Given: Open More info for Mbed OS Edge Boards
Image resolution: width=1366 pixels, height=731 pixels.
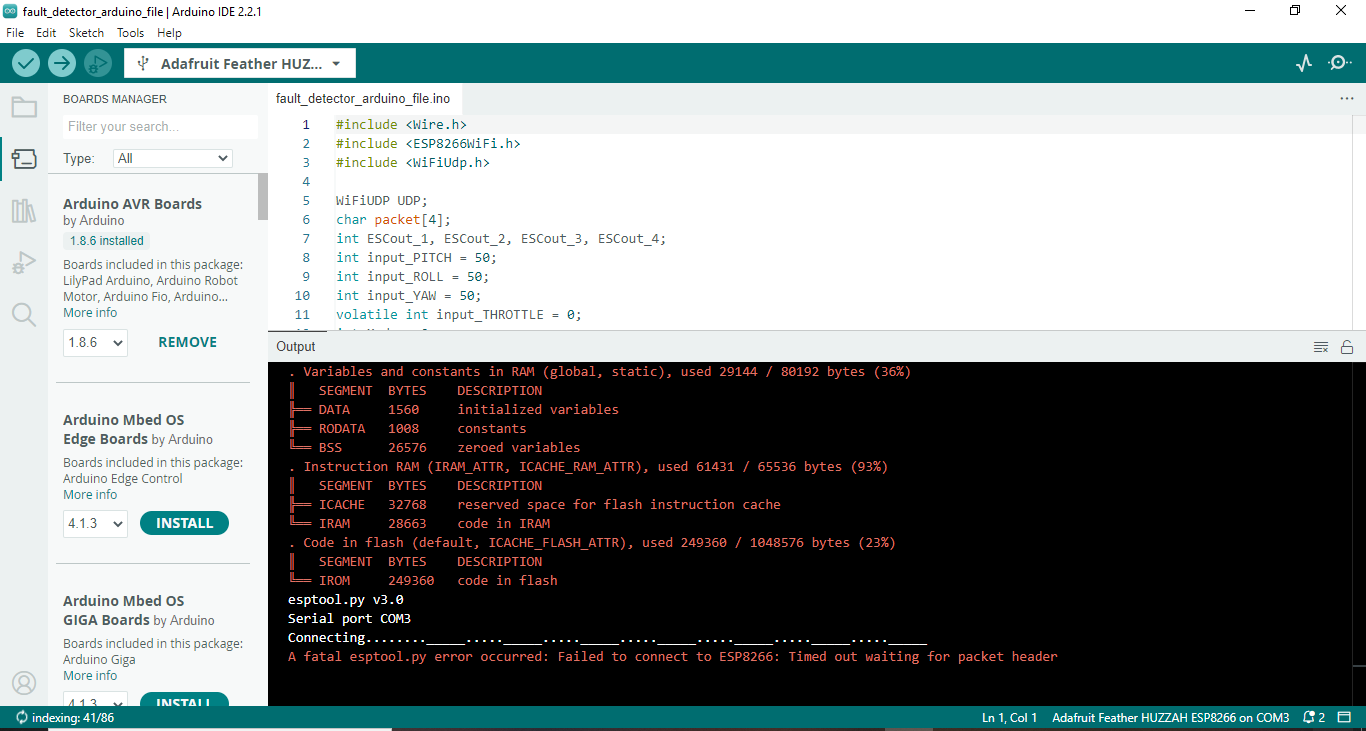Looking at the screenshot, I should coord(90,495).
